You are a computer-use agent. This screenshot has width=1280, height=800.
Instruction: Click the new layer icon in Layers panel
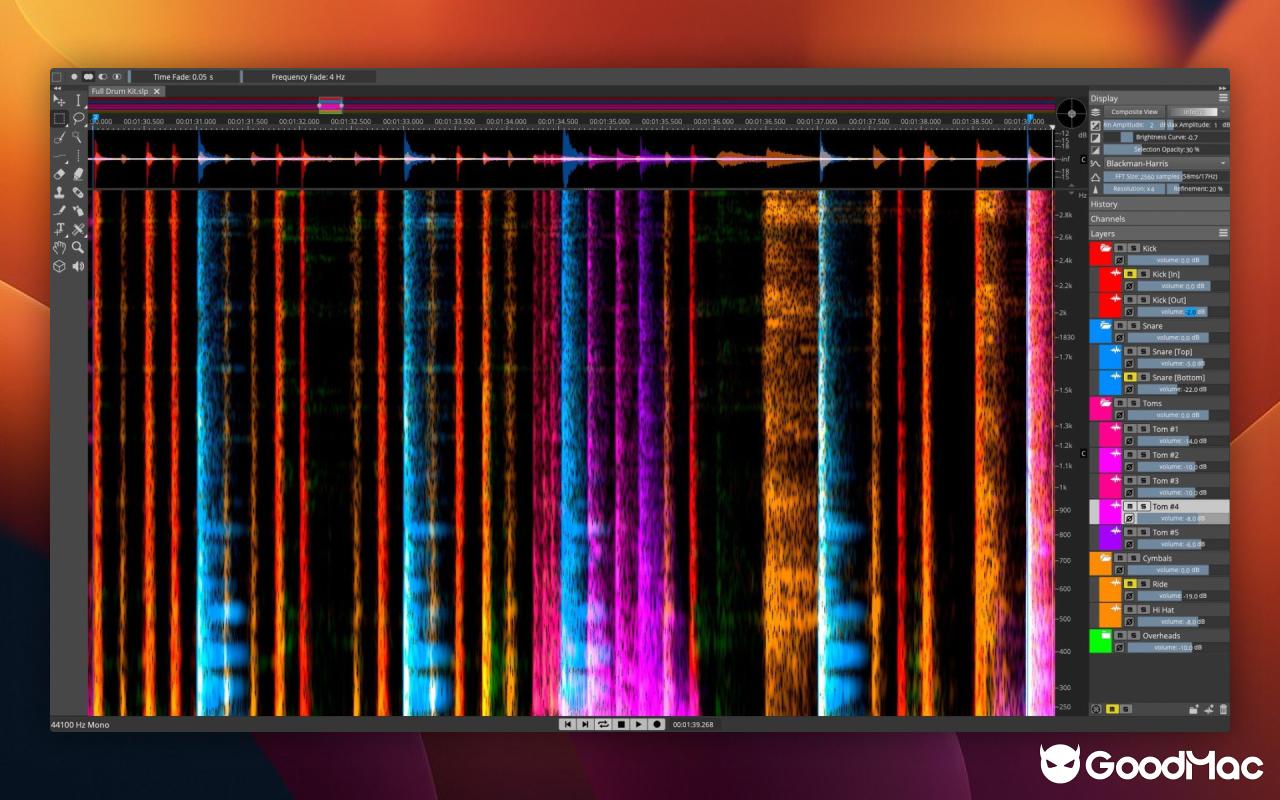pos(1208,710)
